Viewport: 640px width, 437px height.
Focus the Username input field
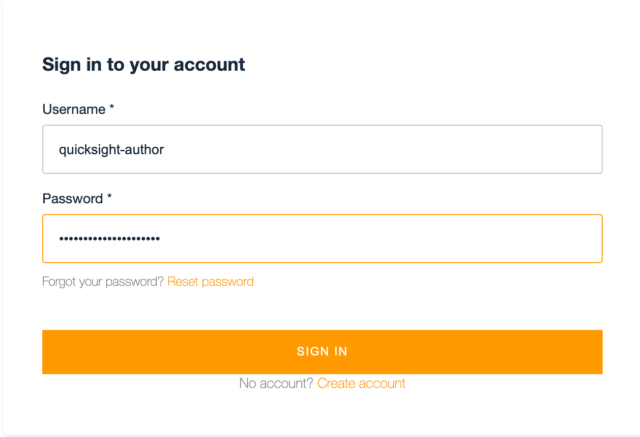coord(322,149)
